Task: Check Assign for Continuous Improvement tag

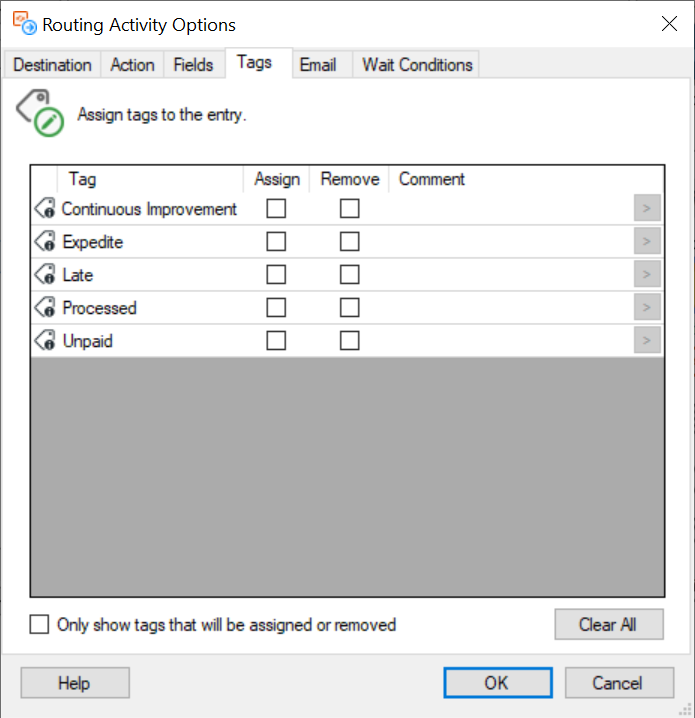Action: [276, 209]
